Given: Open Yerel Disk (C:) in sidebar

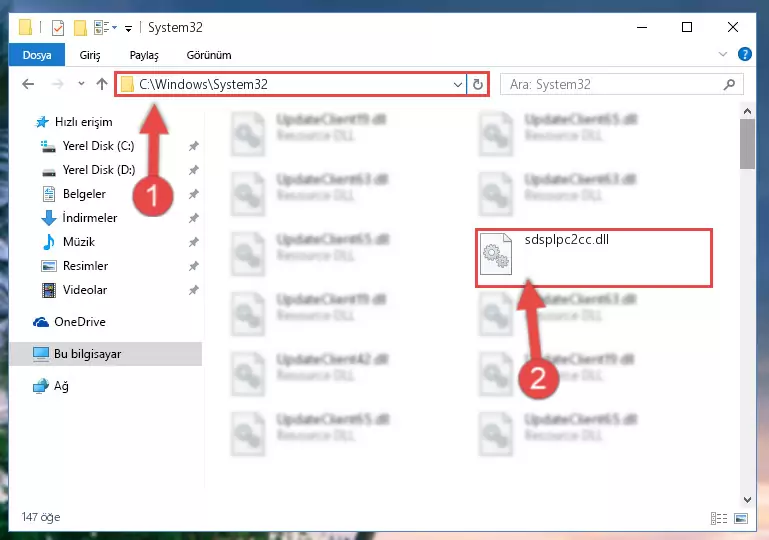Looking at the screenshot, I should coord(98,146).
